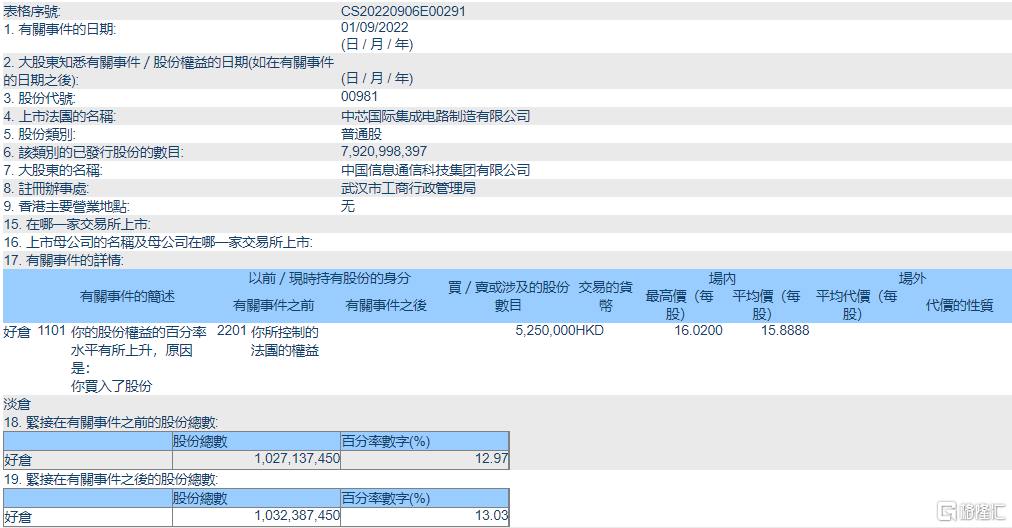Click 股份總數 header in table 18
Image resolution: width=1012 pixels, height=528 pixels.
click(x=200, y=442)
